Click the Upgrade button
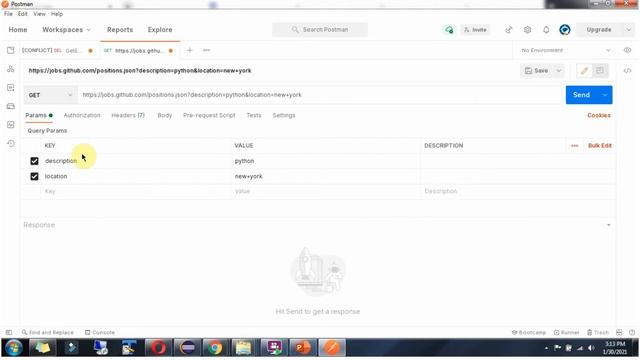 point(599,30)
